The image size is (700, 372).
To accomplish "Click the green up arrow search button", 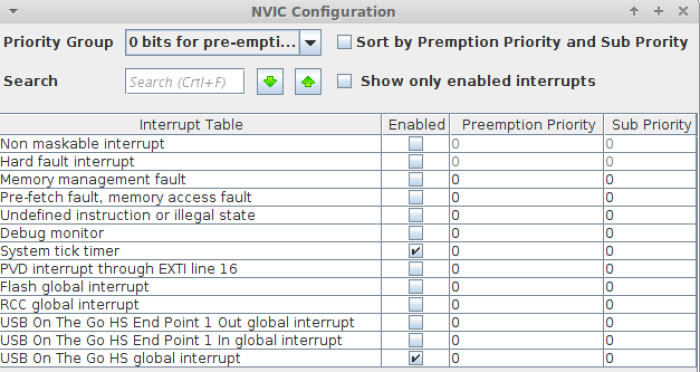I will click(x=308, y=81).
